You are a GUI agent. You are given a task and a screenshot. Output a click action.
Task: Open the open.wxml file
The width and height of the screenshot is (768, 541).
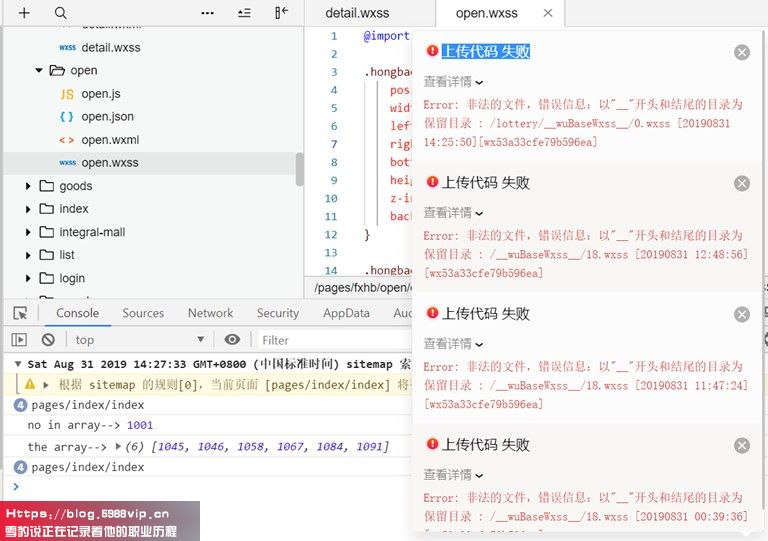(110, 140)
